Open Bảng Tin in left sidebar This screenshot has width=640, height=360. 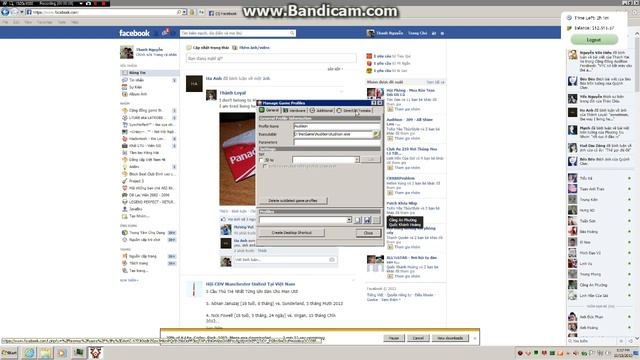coord(149,73)
